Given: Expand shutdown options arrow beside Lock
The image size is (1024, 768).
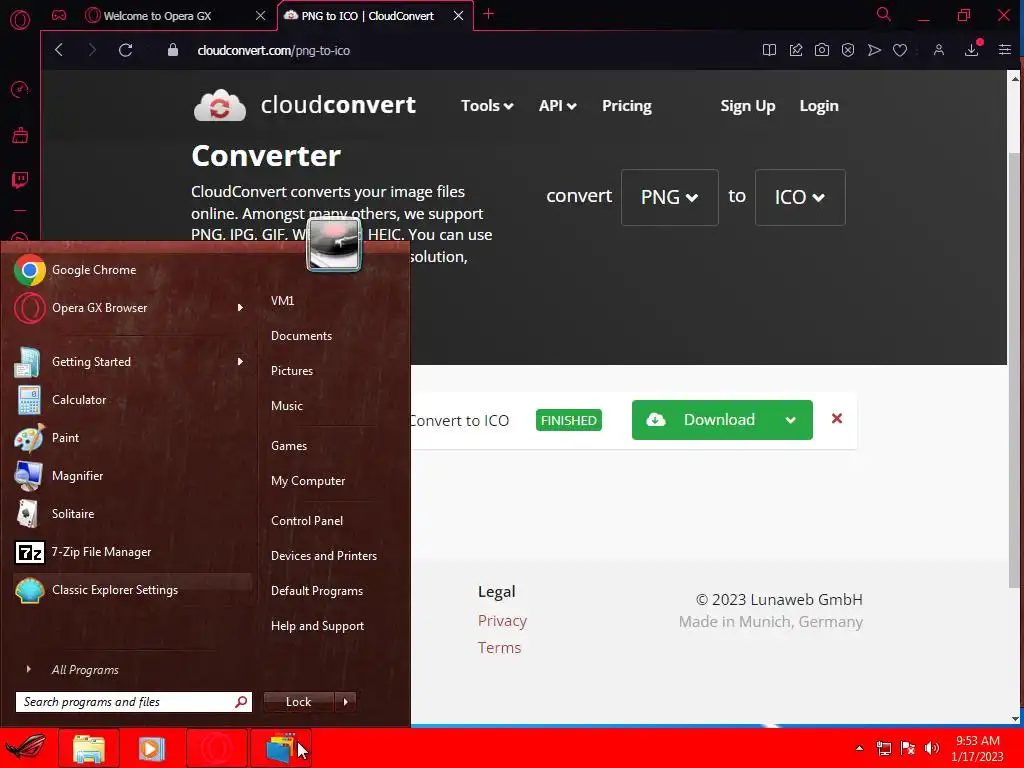Looking at the screenshot, I should 345,701.
